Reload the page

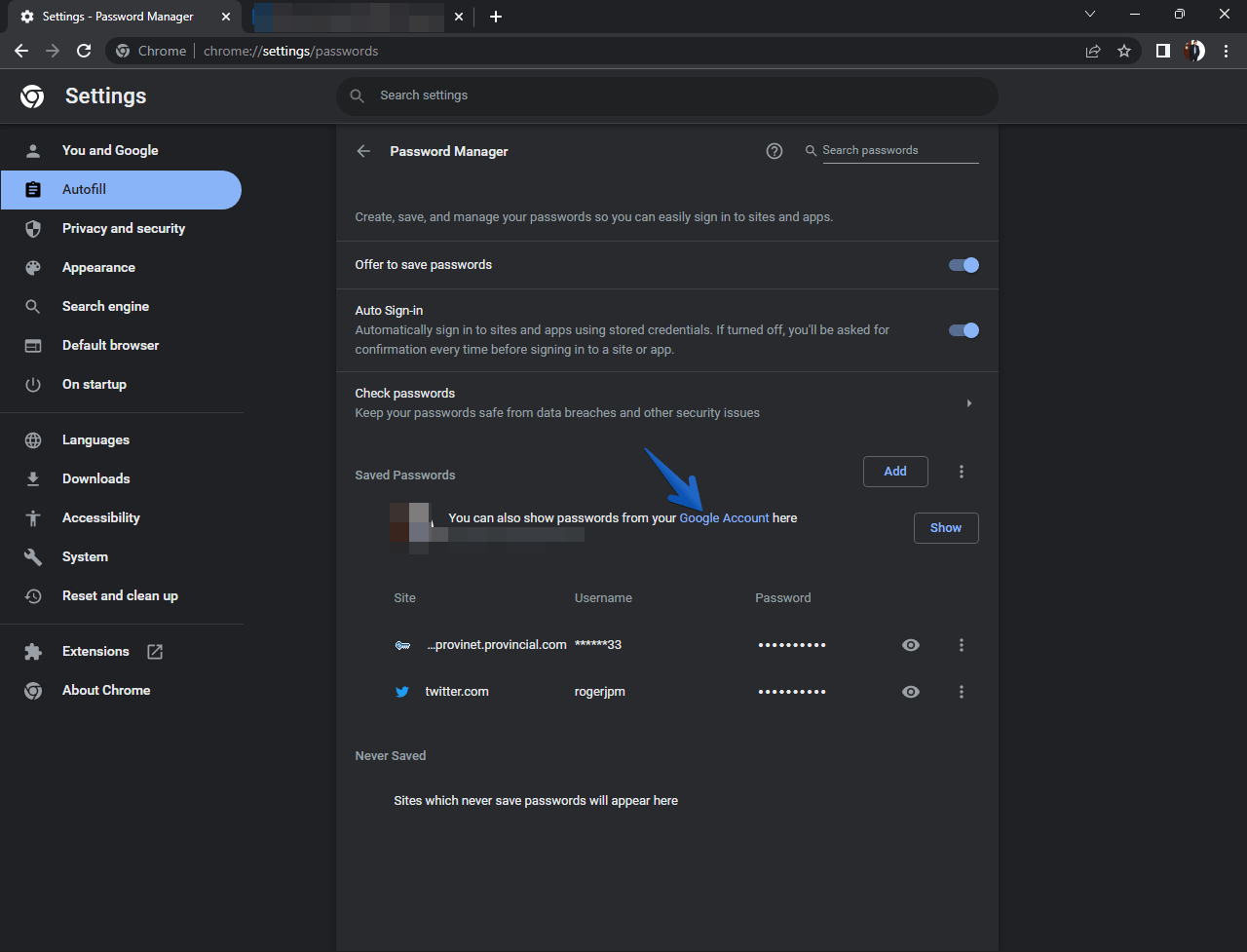pyautogui.click(x=84, y=51)
